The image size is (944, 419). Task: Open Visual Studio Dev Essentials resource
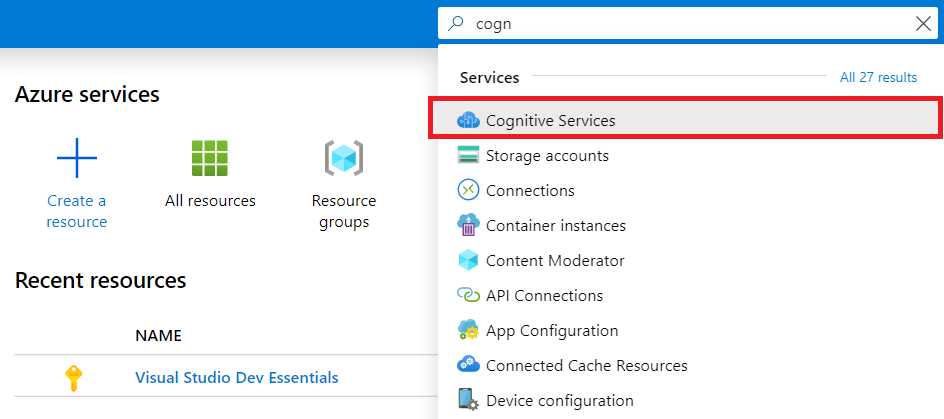click(x=237, y=377)
